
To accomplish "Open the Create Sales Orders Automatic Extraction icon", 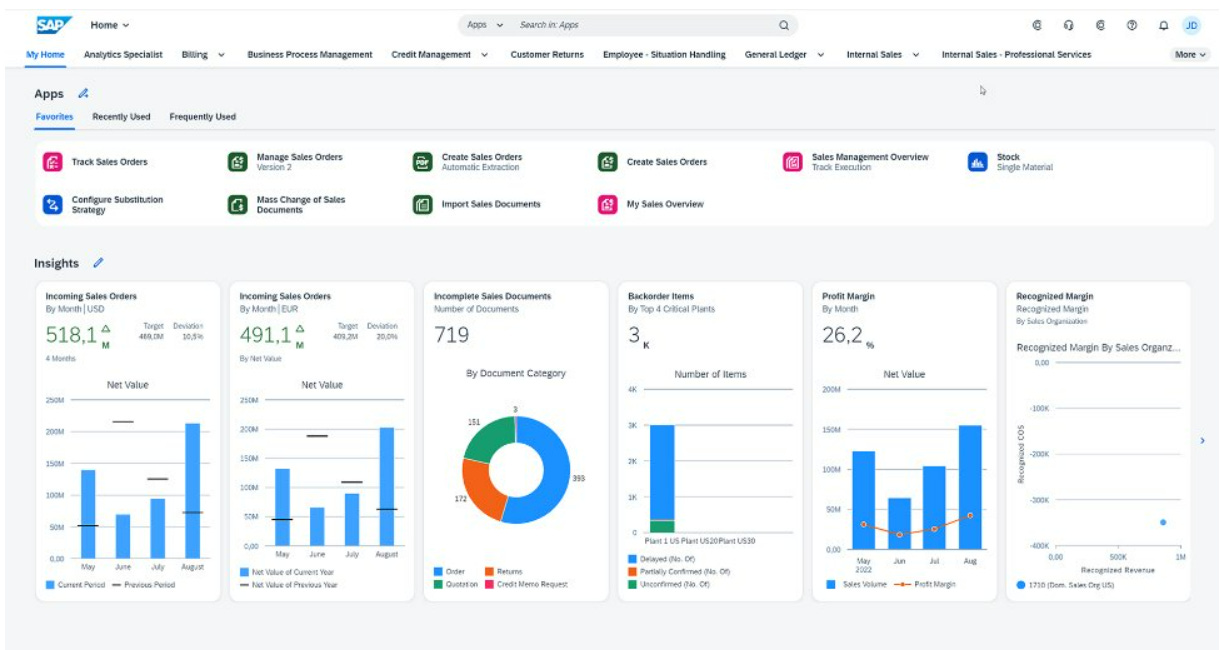I will point(422,162).
